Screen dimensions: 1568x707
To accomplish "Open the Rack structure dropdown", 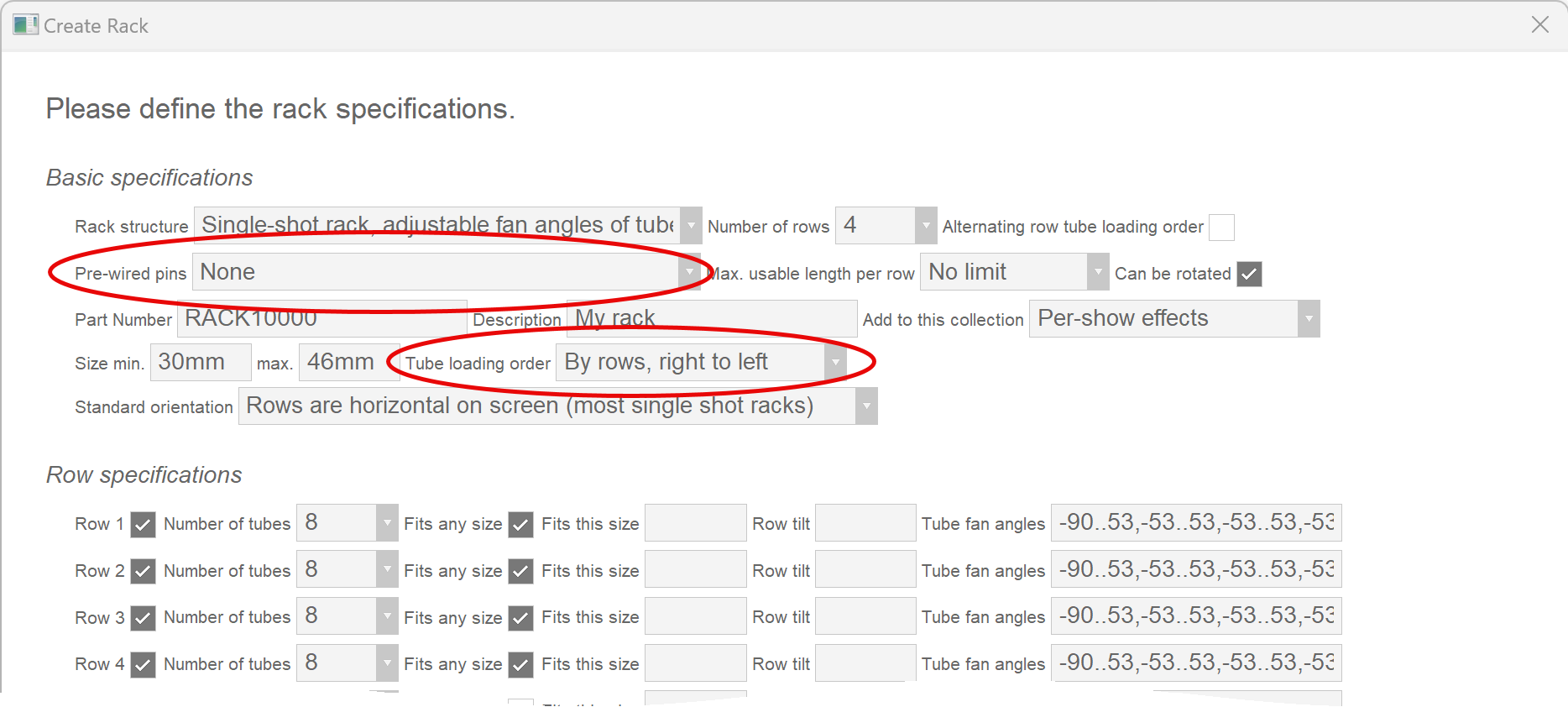I will (690, 226).
